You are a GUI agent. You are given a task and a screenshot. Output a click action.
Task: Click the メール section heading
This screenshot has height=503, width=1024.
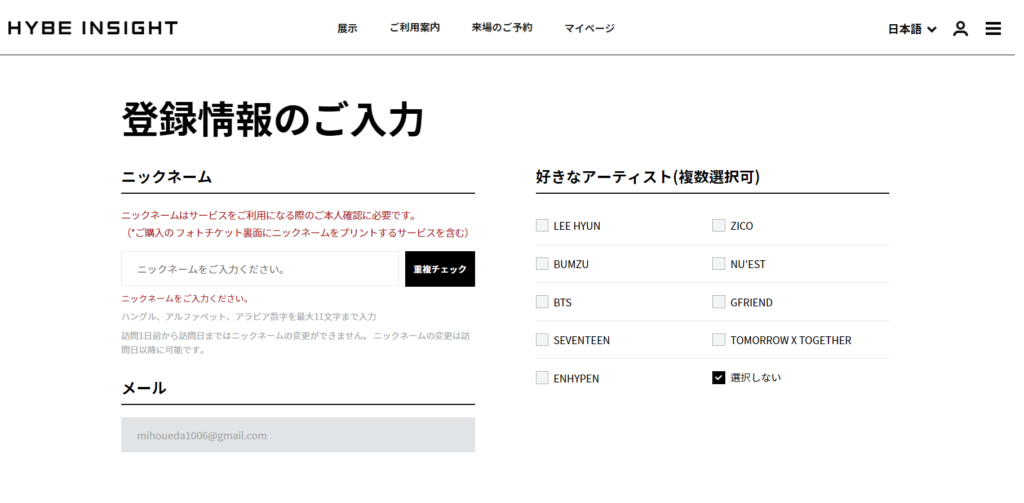144,388
